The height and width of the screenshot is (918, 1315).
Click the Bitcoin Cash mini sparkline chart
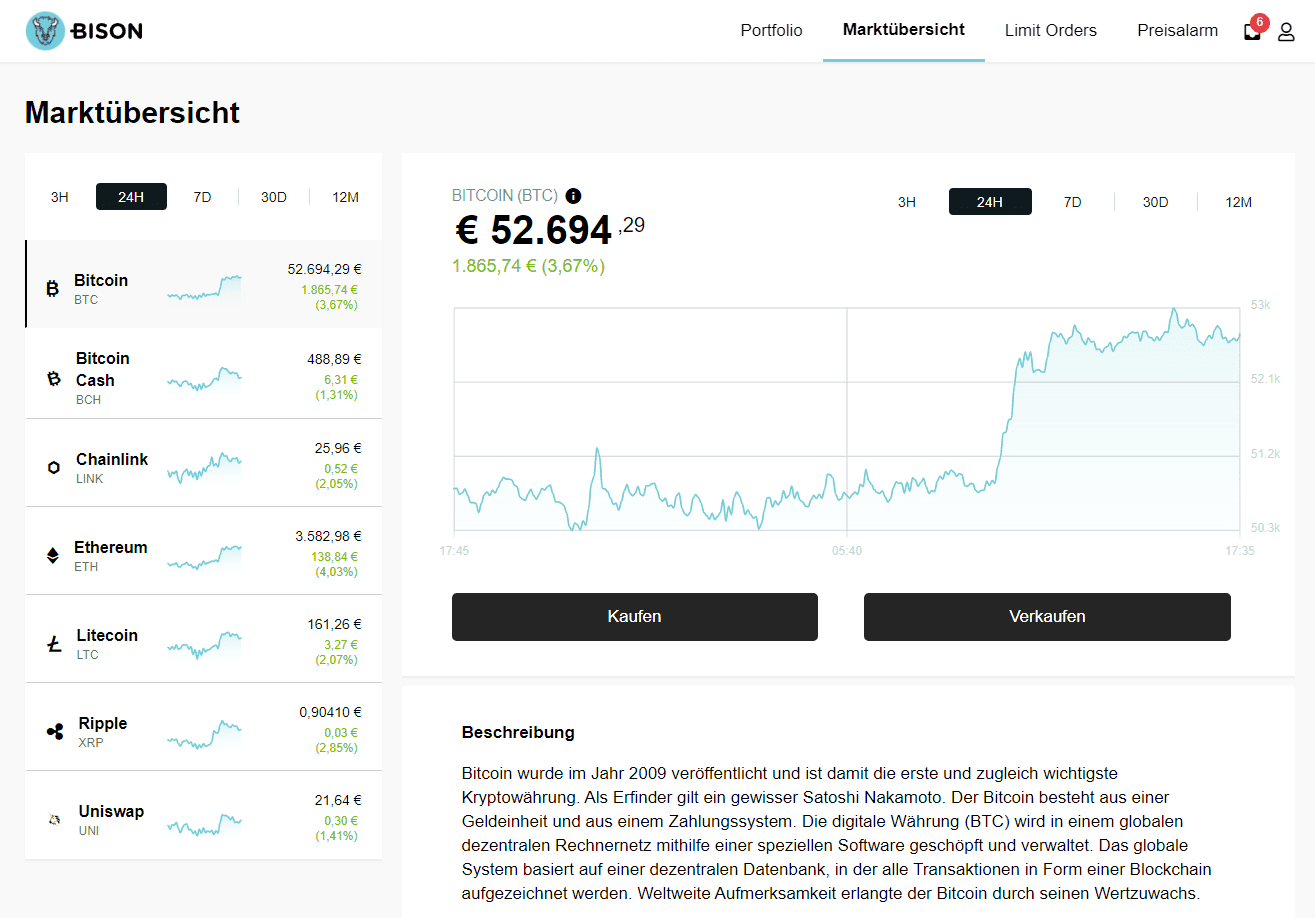(205, 379)
